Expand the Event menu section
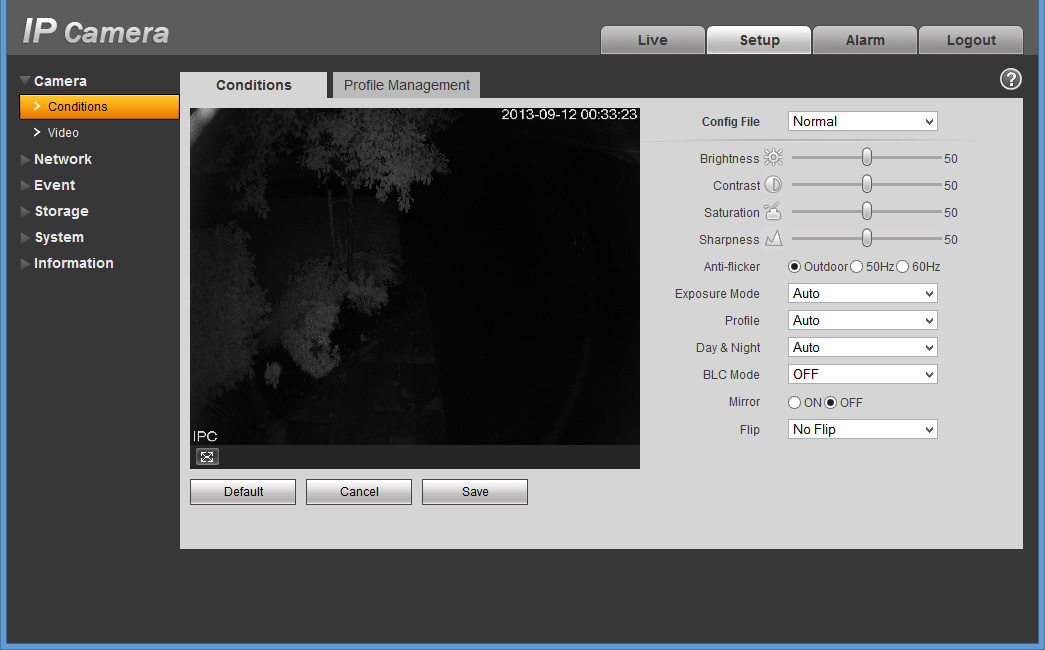Image resolution: width=1045 pixels, height=650 pixels. pyautogui.click(x=48, y=185)
